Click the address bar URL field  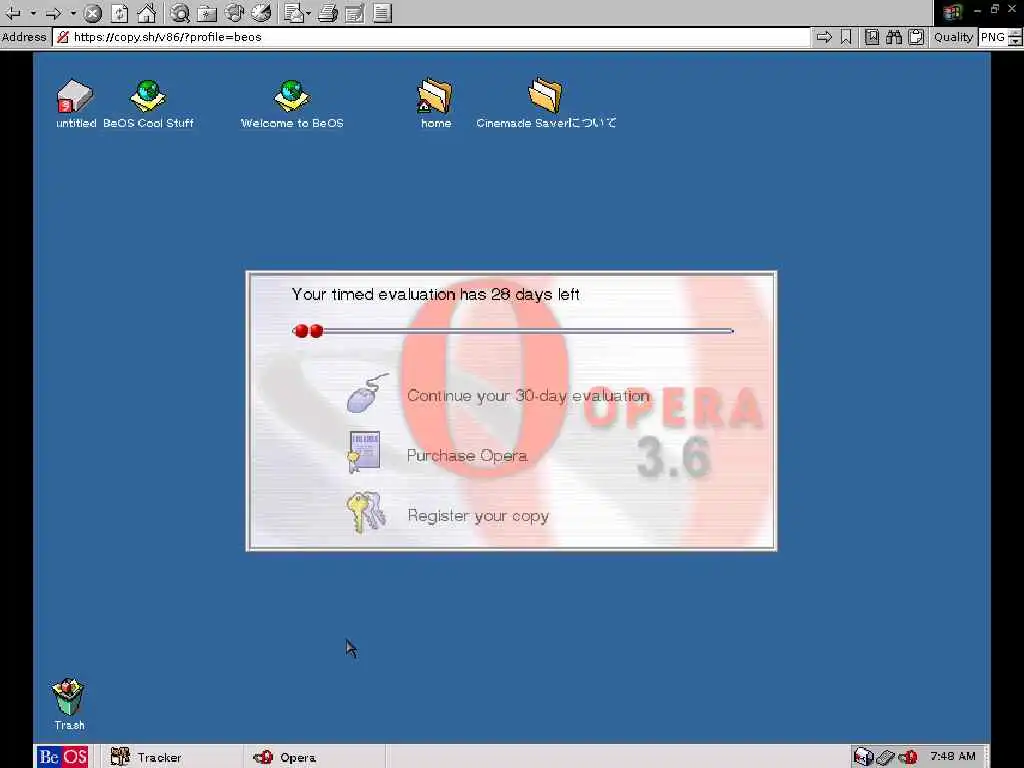pos(431,37)
